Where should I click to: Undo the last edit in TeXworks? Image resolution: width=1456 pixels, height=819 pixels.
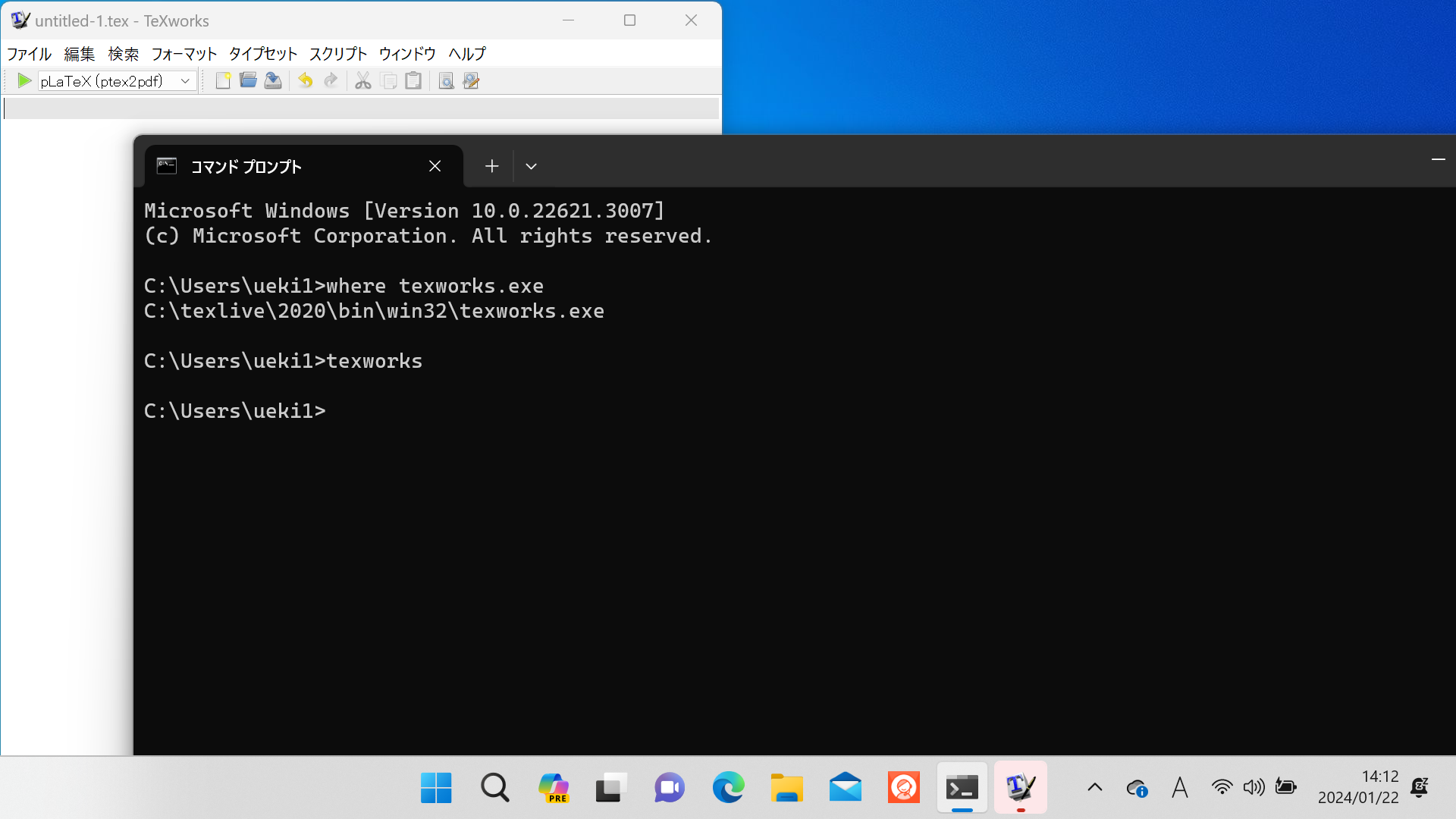(305, 80)
